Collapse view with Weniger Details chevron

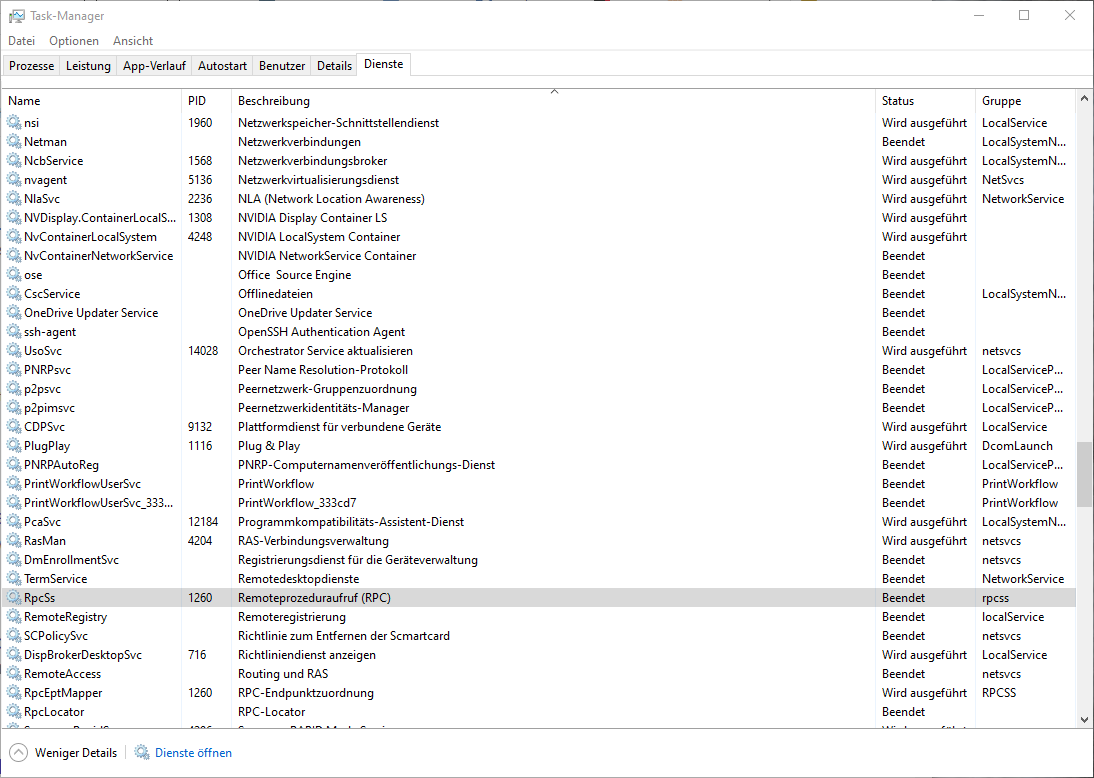point(19,752)
